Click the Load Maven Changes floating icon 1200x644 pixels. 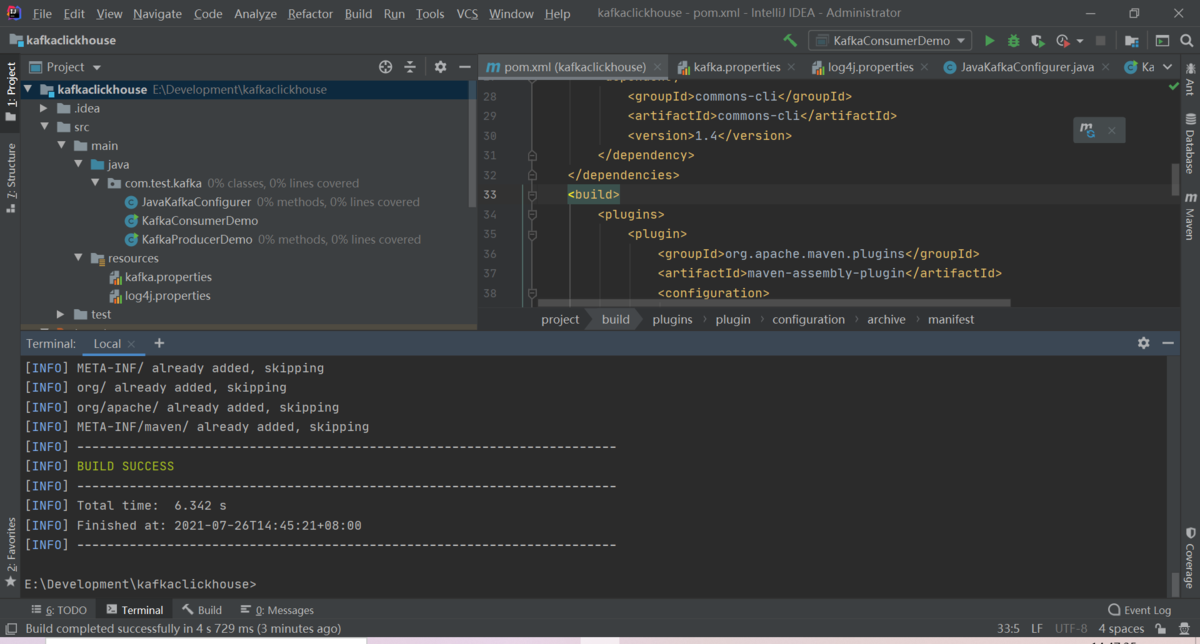tap(1087, 131)
